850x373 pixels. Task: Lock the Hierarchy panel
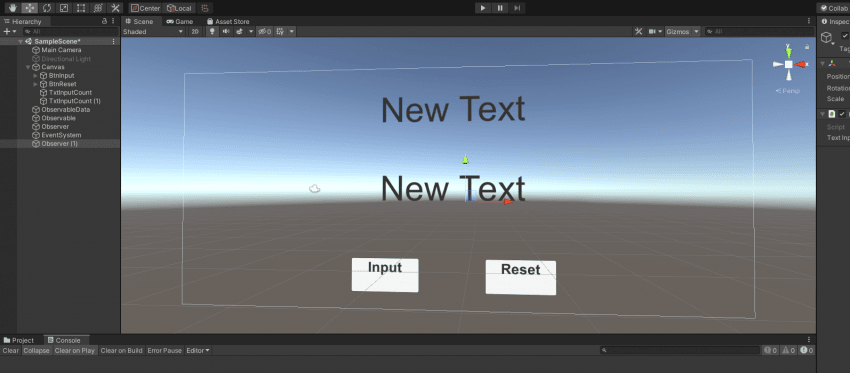coord(104,22)
